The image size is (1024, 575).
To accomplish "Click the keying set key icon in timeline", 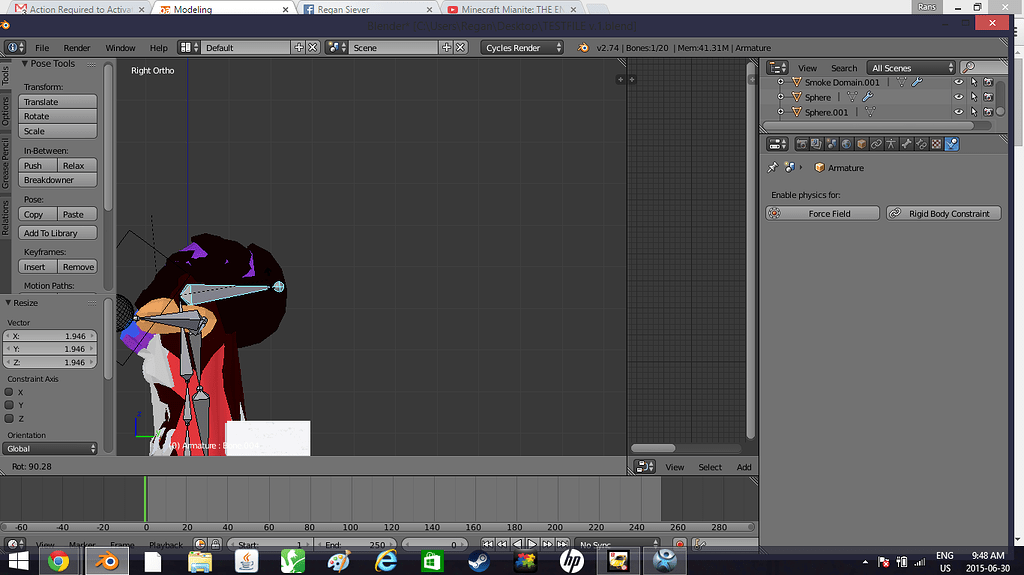I will tap(699, 544).
